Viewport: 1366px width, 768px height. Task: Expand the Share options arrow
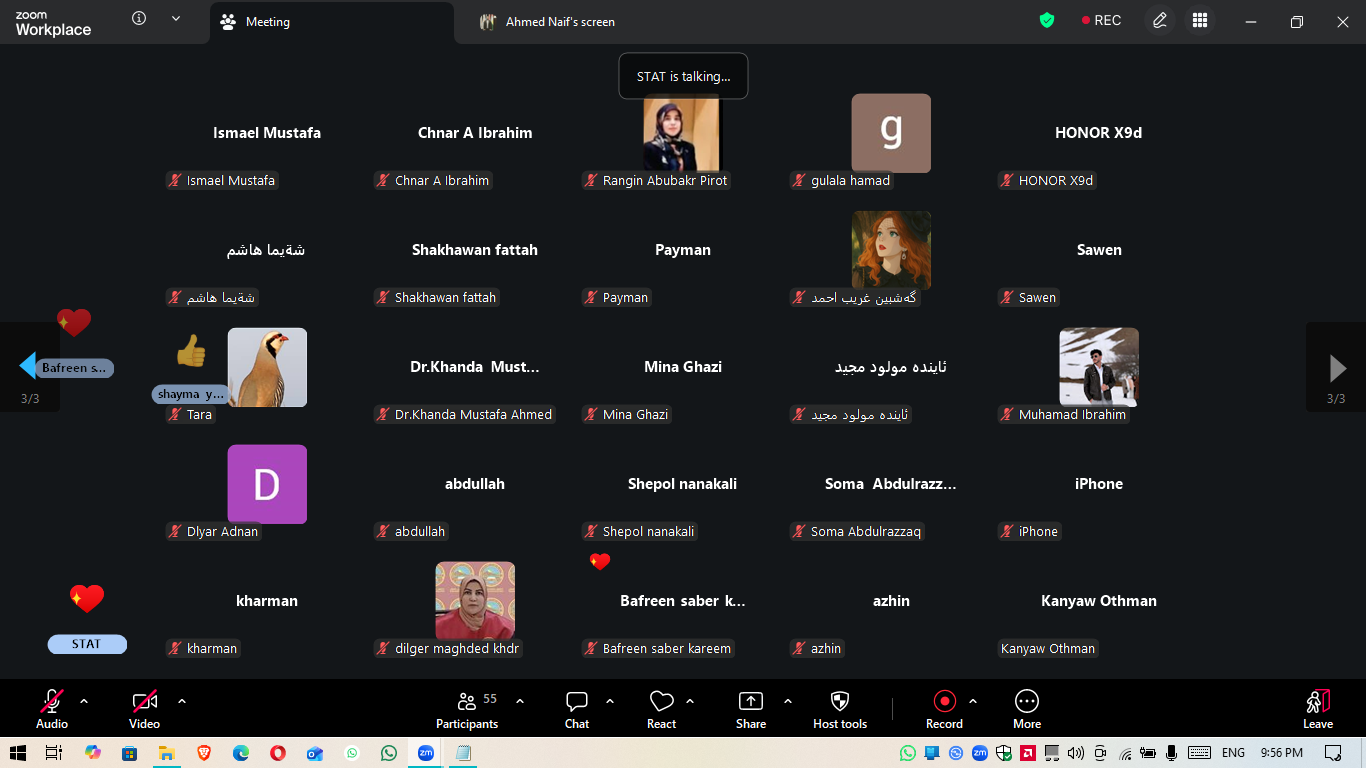pyautogui.click(x=788, y=701)
